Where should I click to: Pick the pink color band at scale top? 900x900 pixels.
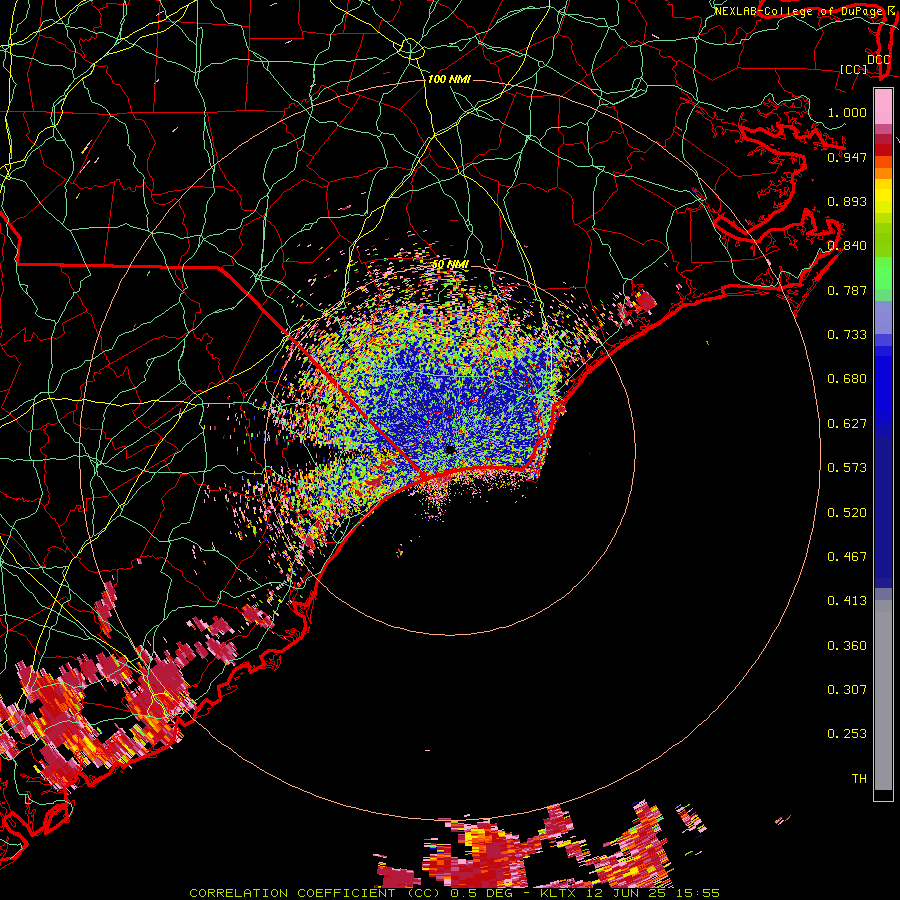pos(883,107)
